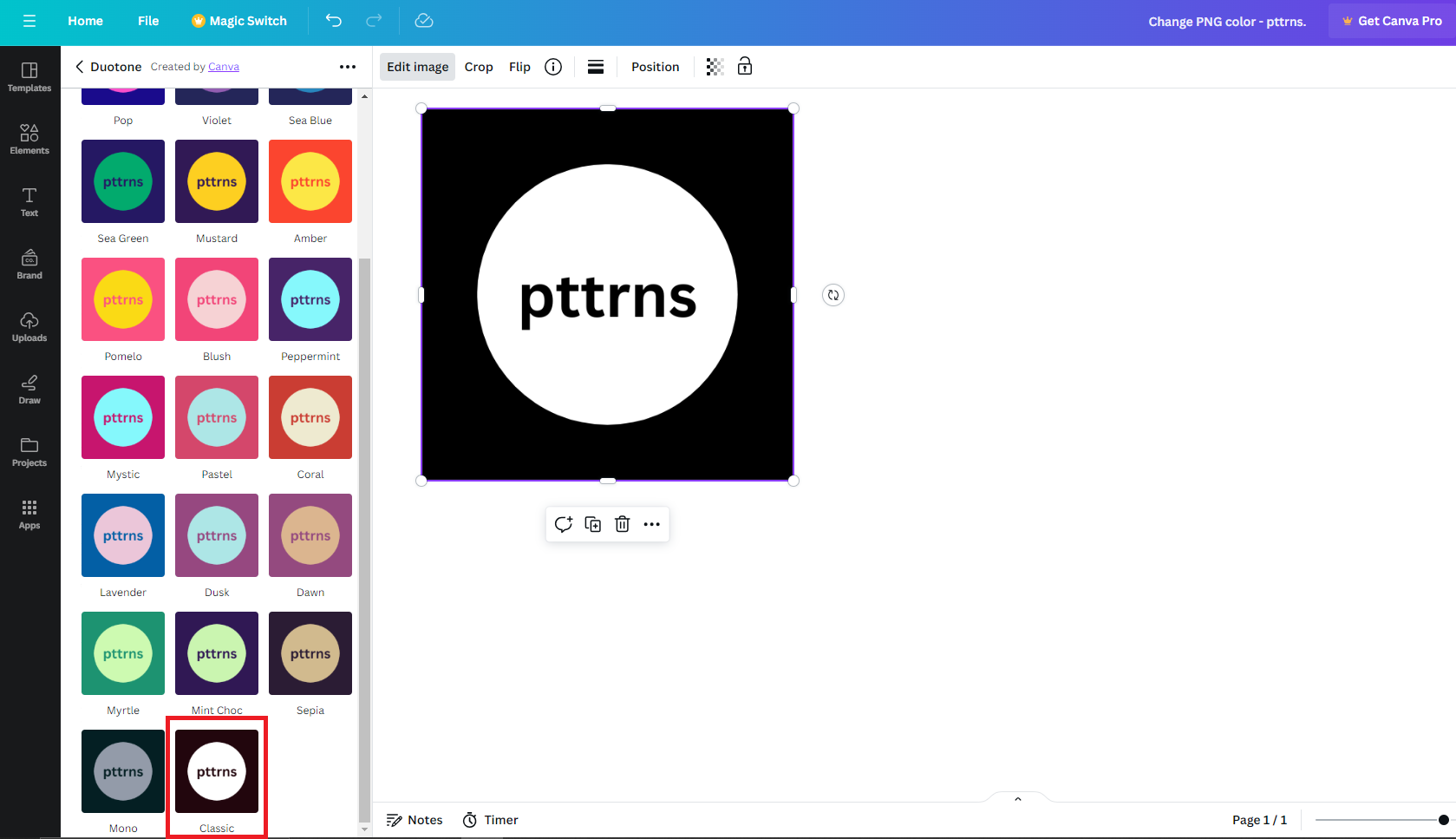
Task: Follow the Canva creator link
Action: (x=224, y=67)
